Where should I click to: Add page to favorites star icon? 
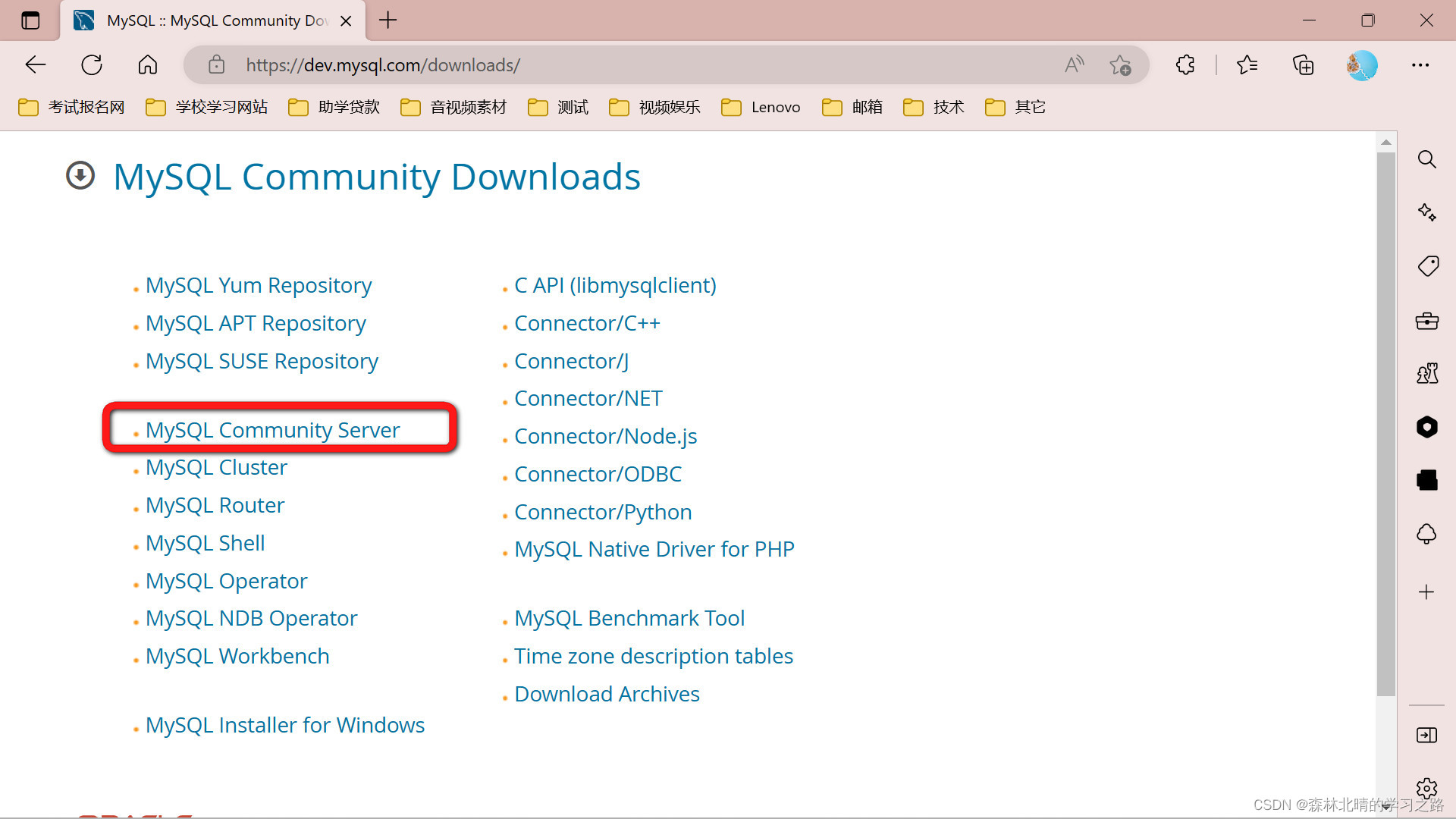(x=1120, y=65)
